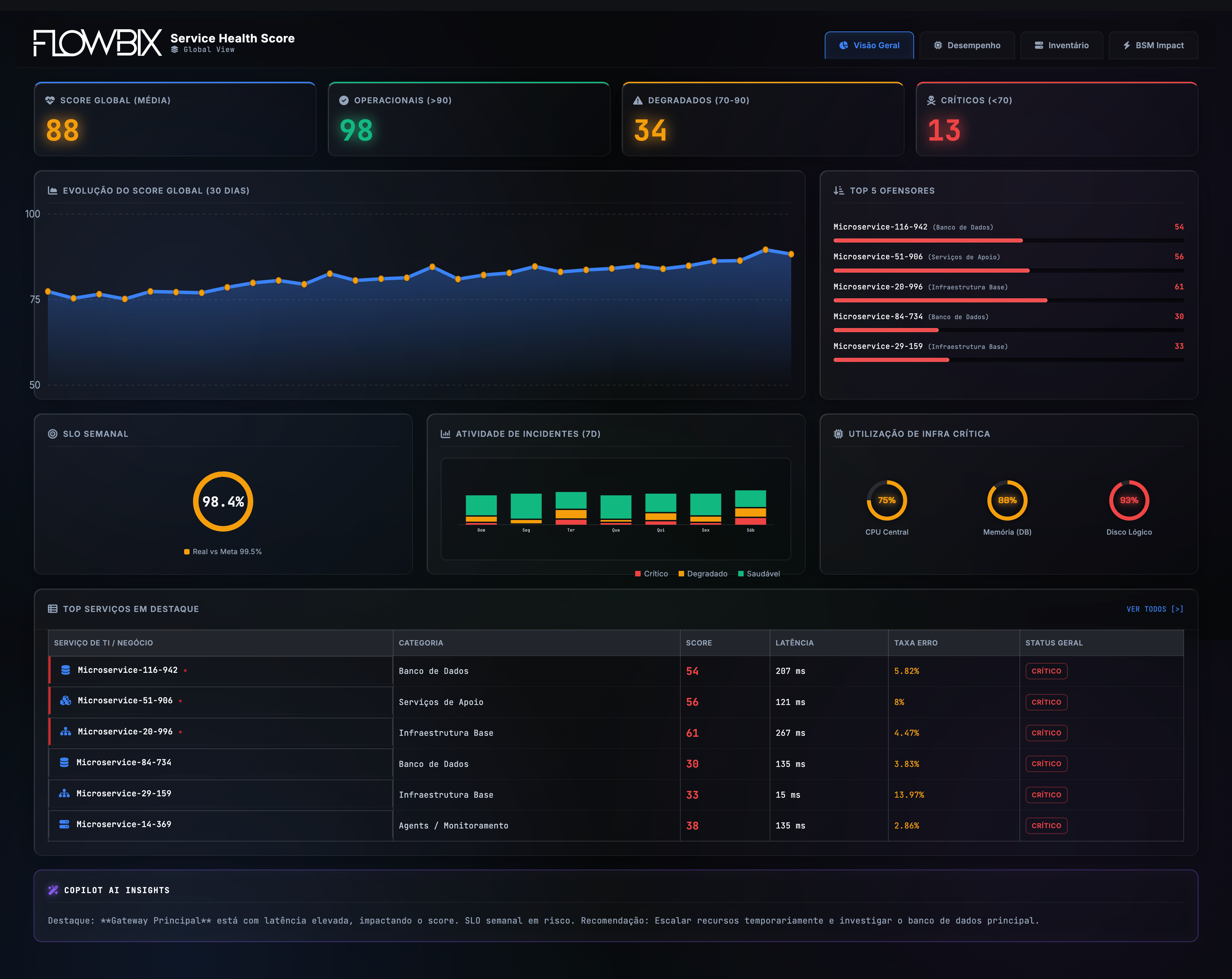Click the network icon for Microservice-29-159

65,793
